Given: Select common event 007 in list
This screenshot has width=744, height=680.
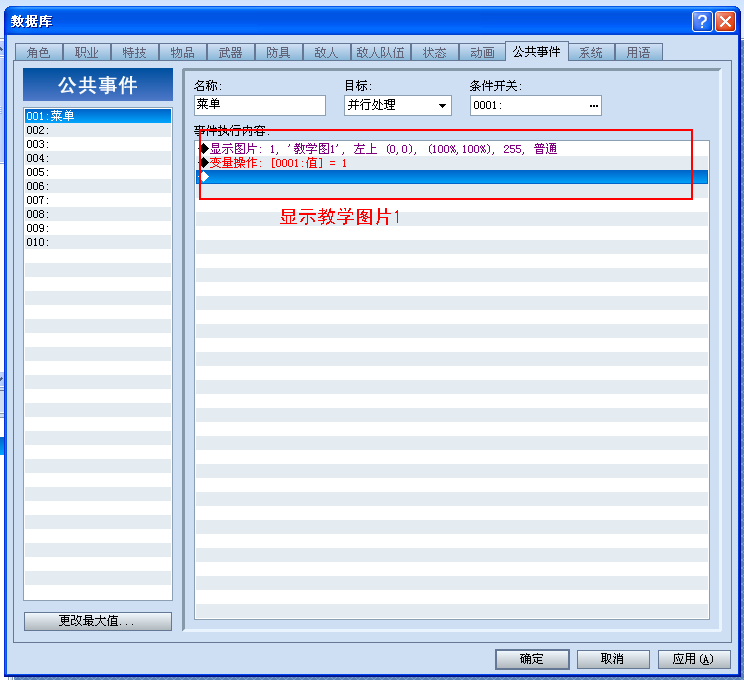Looking at the screenshot, I should 98,200.
